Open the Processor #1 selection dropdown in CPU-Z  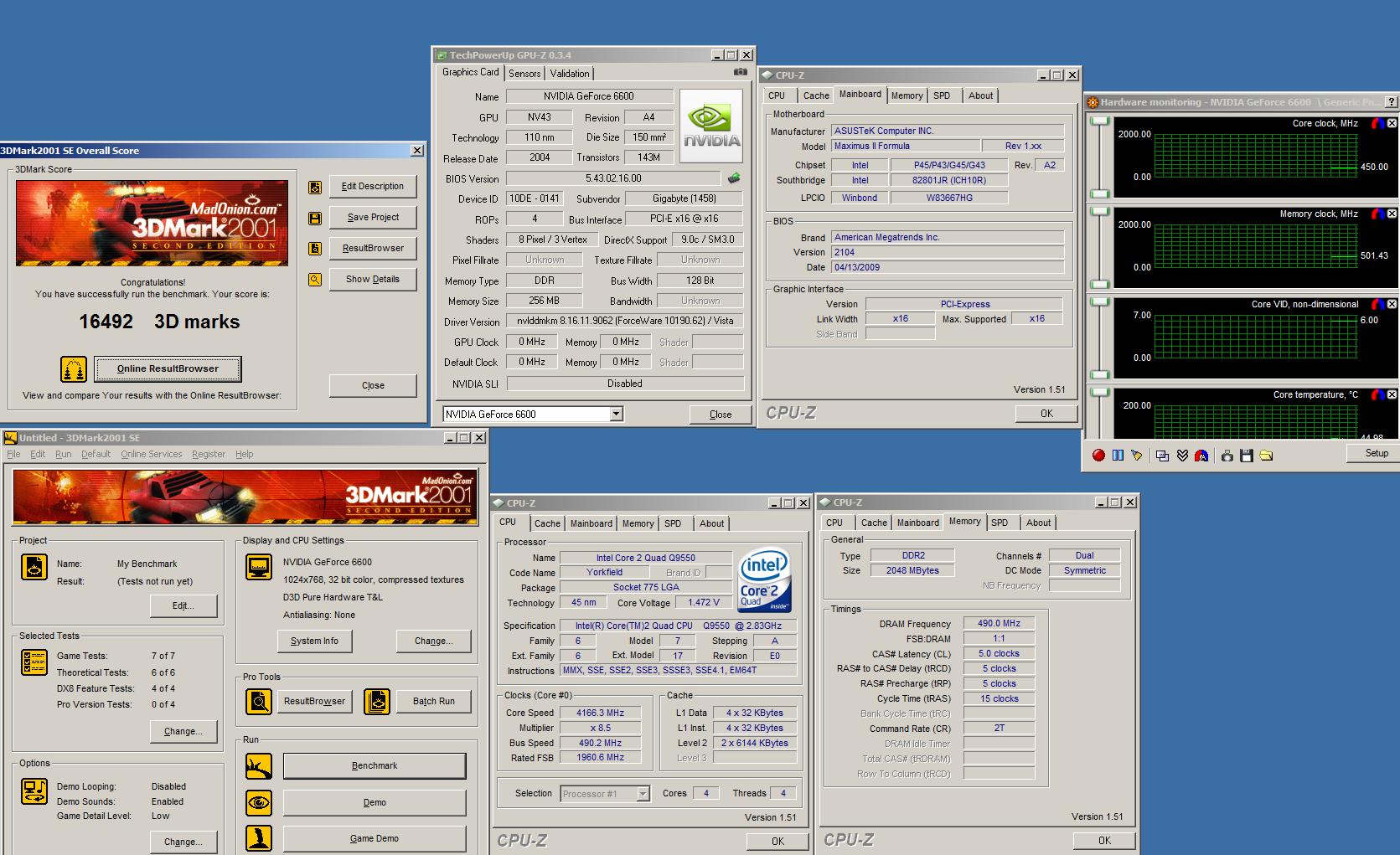[643, 794]
